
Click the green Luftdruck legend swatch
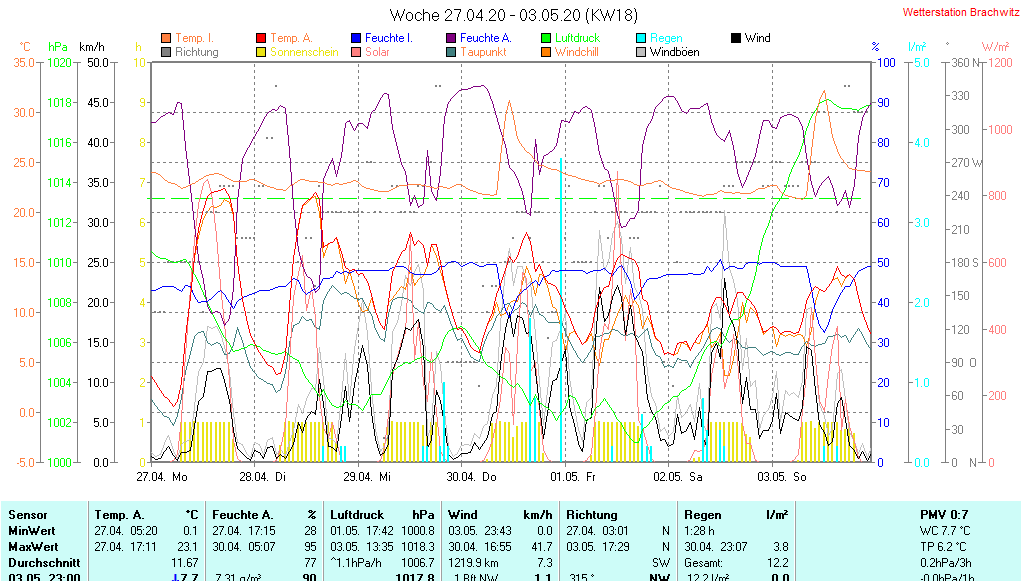546,38
